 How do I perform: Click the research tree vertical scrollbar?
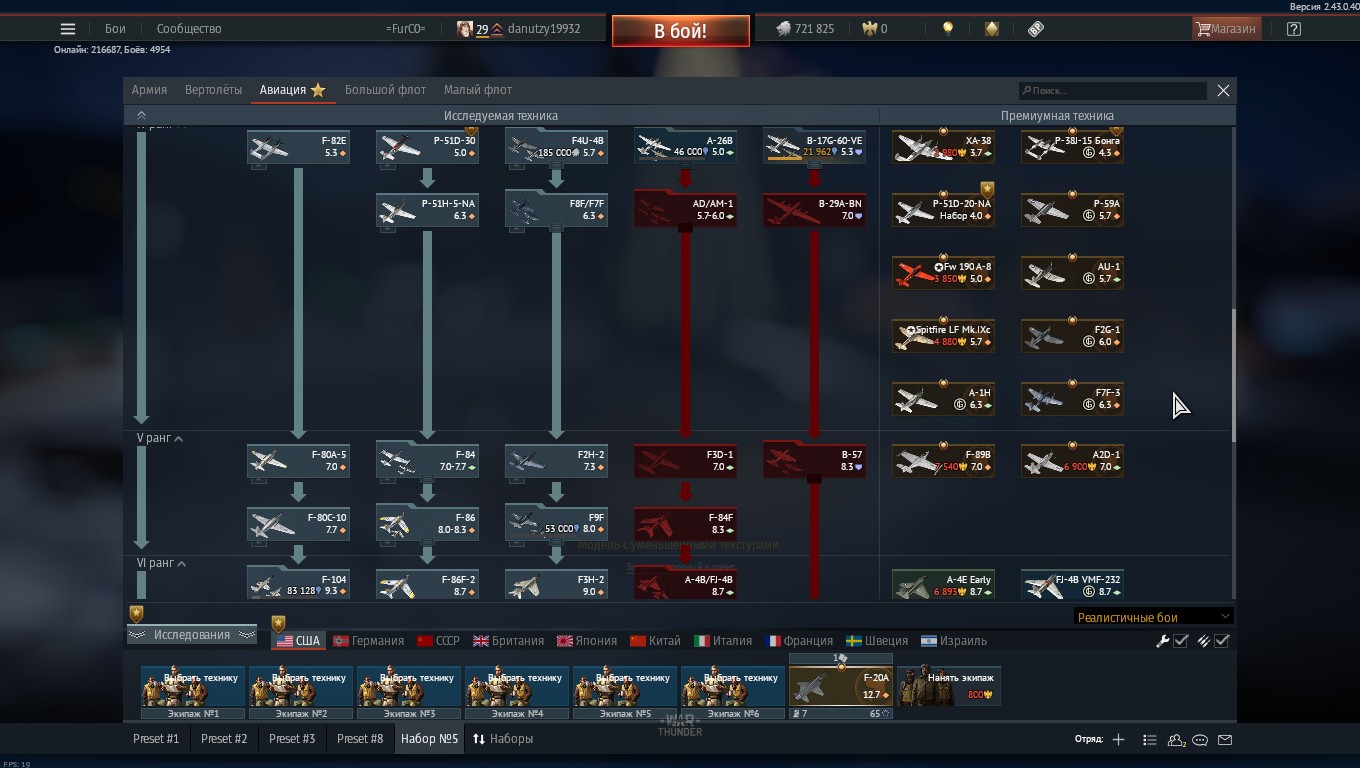pos(1233,375)
